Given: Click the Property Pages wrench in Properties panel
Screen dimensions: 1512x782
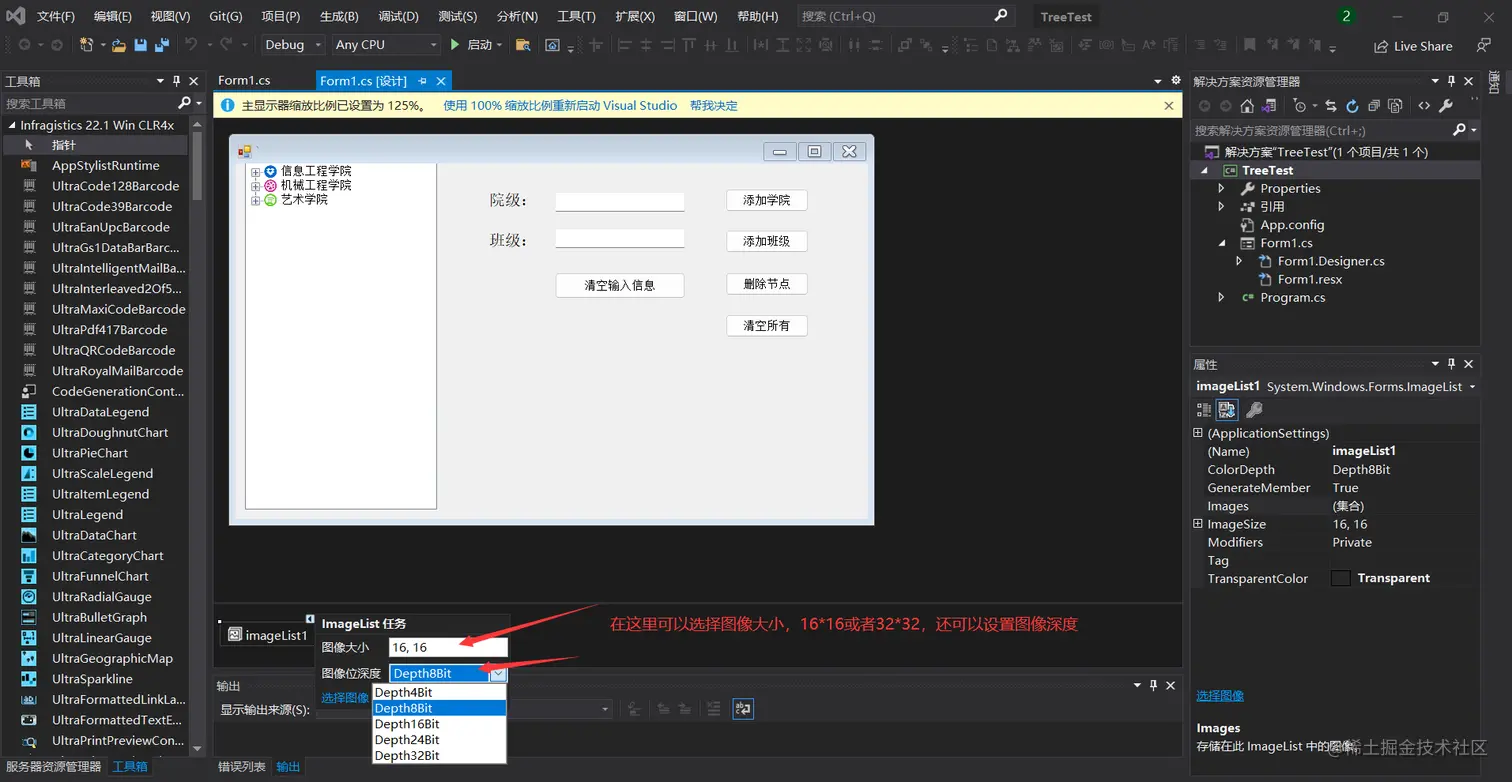Looking at the screenshot, I should pyautogui.click(x=1253, y=410).
